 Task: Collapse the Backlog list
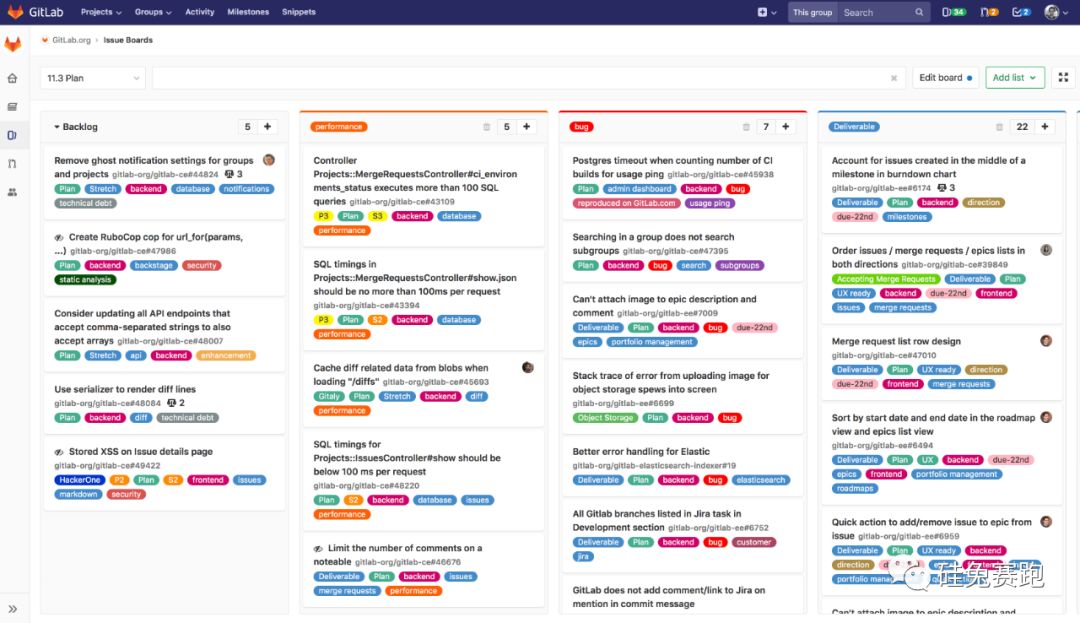[x=57, y=127]
